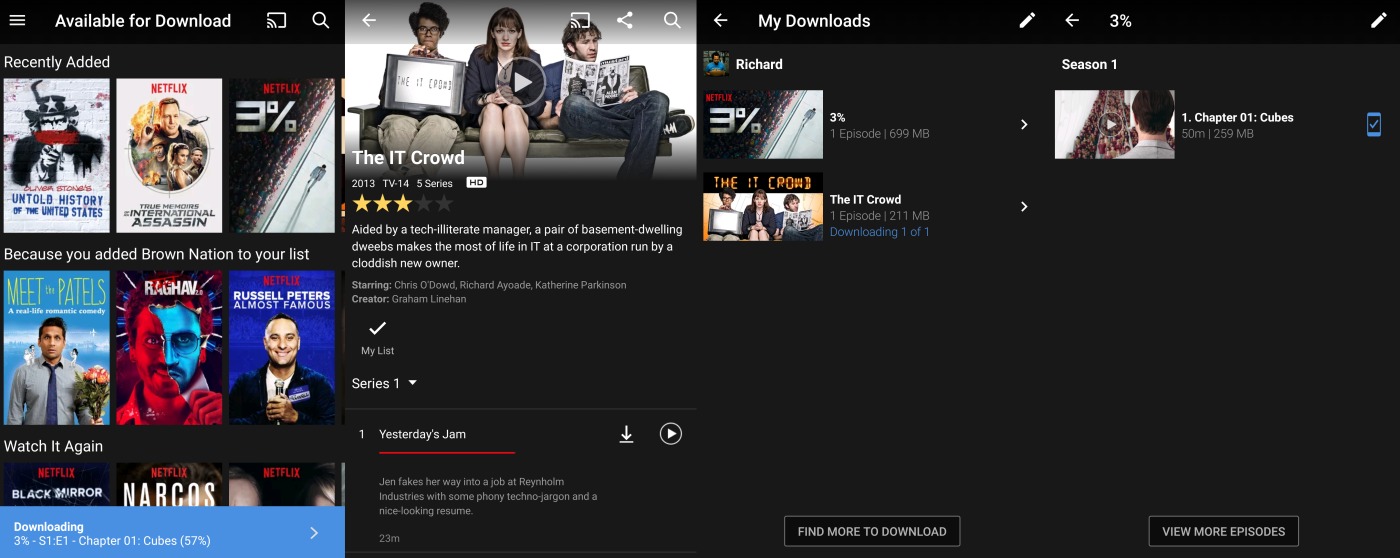This screenshot has width=1400, height=558.
Task: Click 'Because you added Brown Nation' heading
Action: 157,254
